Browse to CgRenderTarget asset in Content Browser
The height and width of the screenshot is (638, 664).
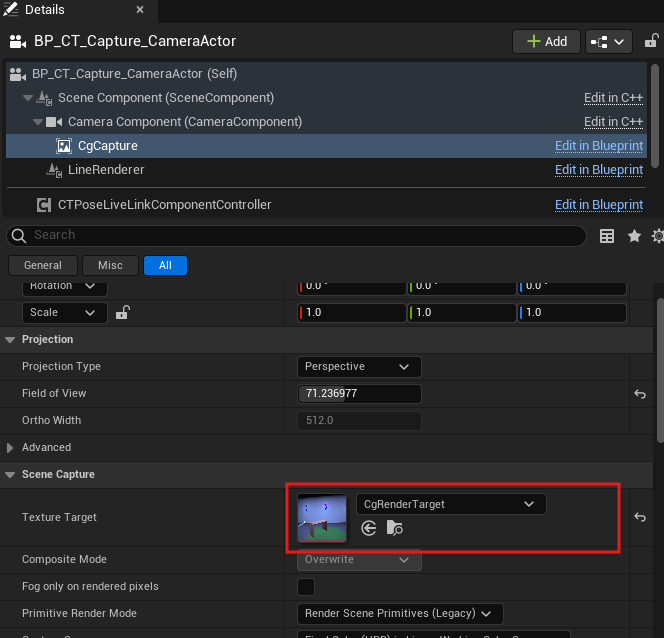click(395, 528)
